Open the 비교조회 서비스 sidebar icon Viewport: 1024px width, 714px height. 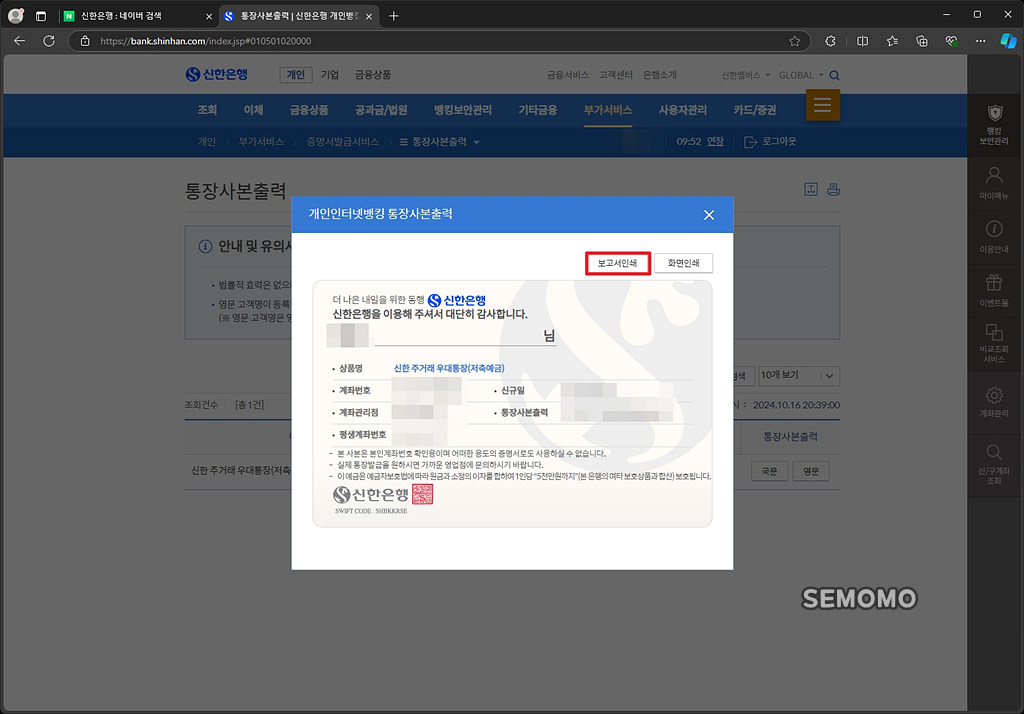(994, 344)
